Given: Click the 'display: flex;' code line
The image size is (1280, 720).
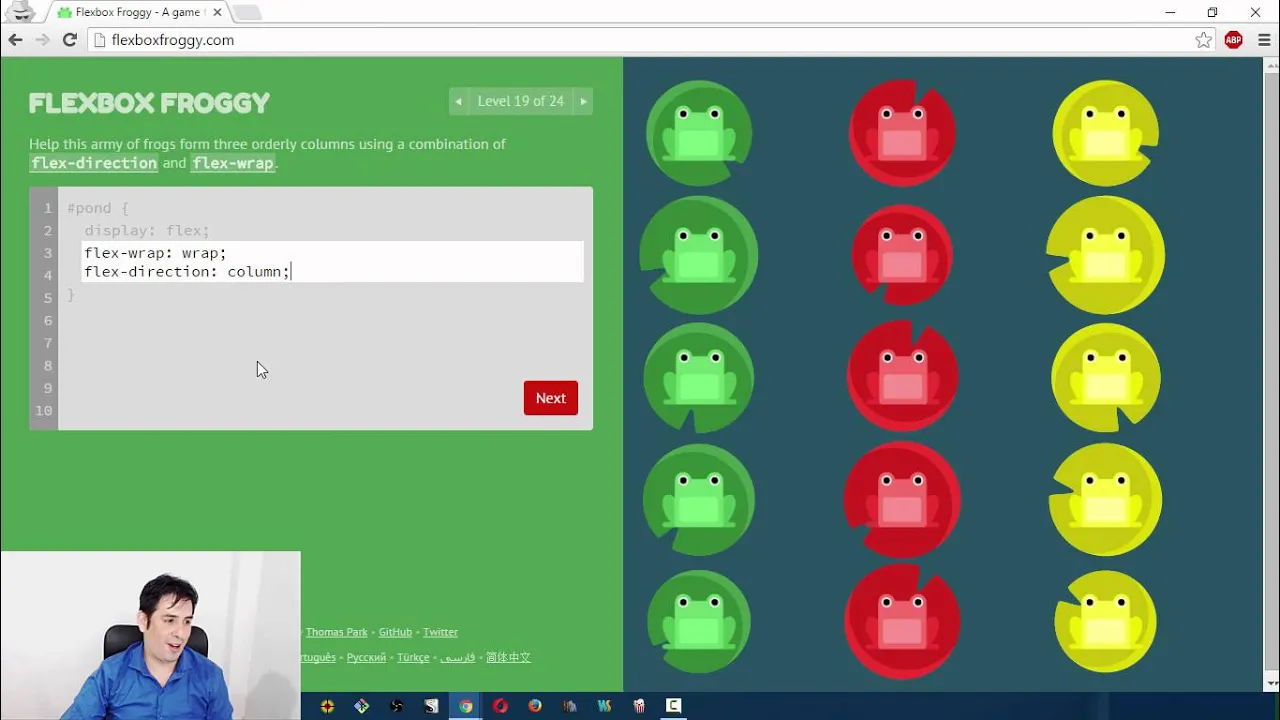Looking at the screenshot, I should pos(147,230).
